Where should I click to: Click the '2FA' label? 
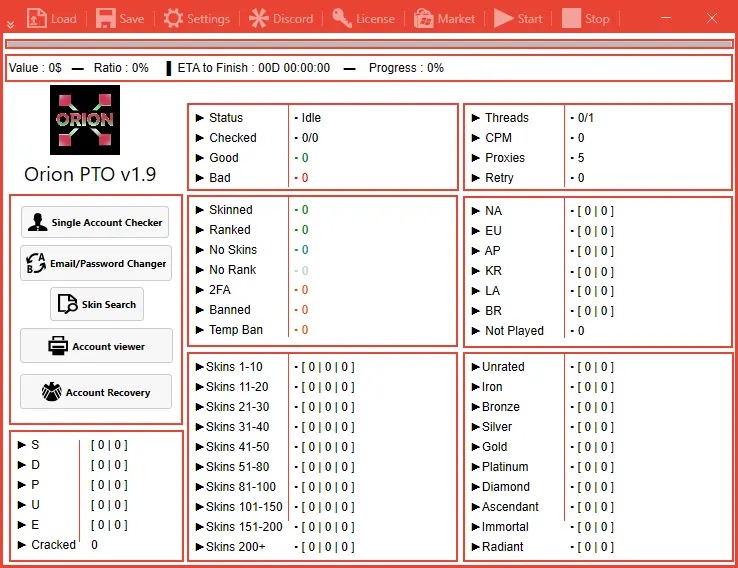[x=220, y=290]
